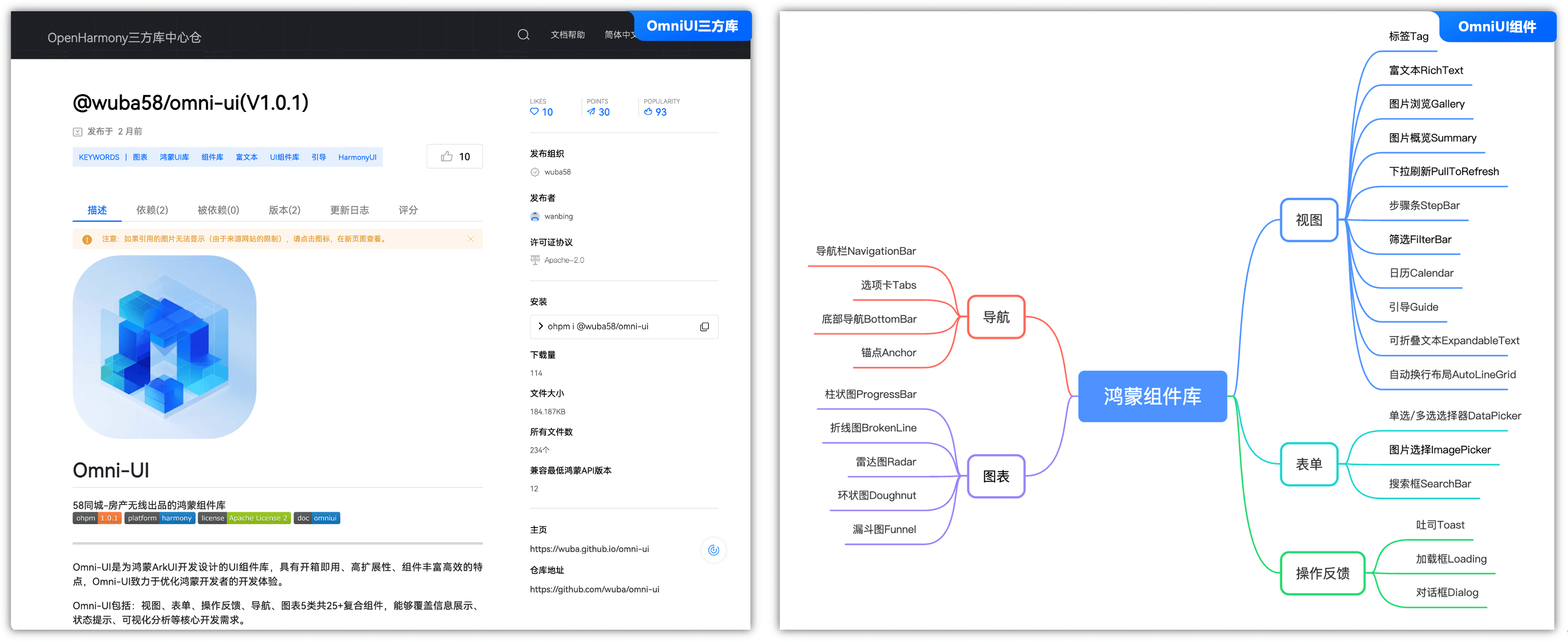Expand the ohpm install command chevron
This screenshot has height=642, width=1568.
pos(541,326)
